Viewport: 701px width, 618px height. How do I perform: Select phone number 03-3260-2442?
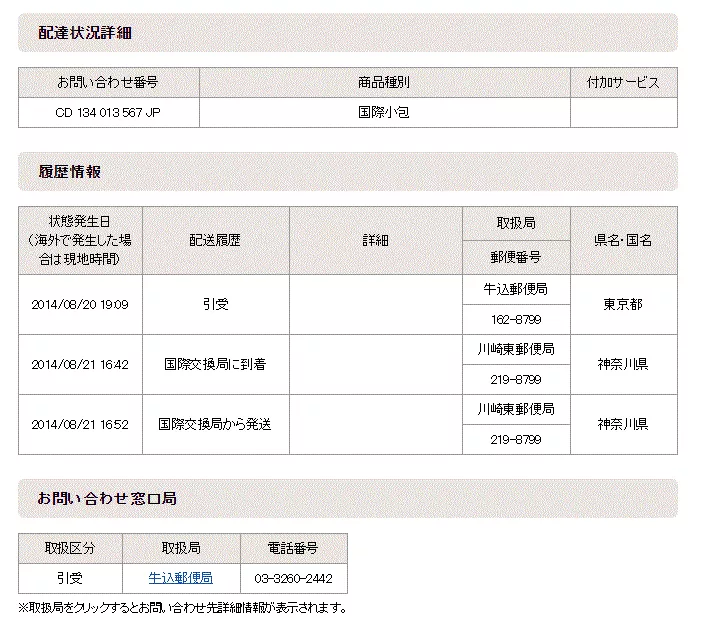click(x=294, y=579)
